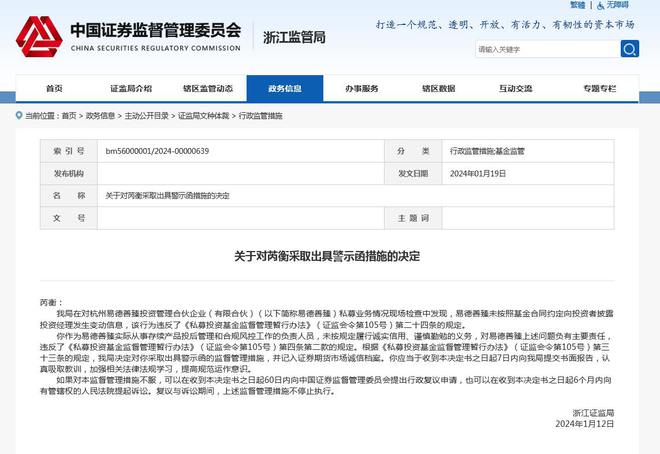Screen dimensions: 660x454
Task: Click the signature 浙江证监局
Action: pos(593,413)
